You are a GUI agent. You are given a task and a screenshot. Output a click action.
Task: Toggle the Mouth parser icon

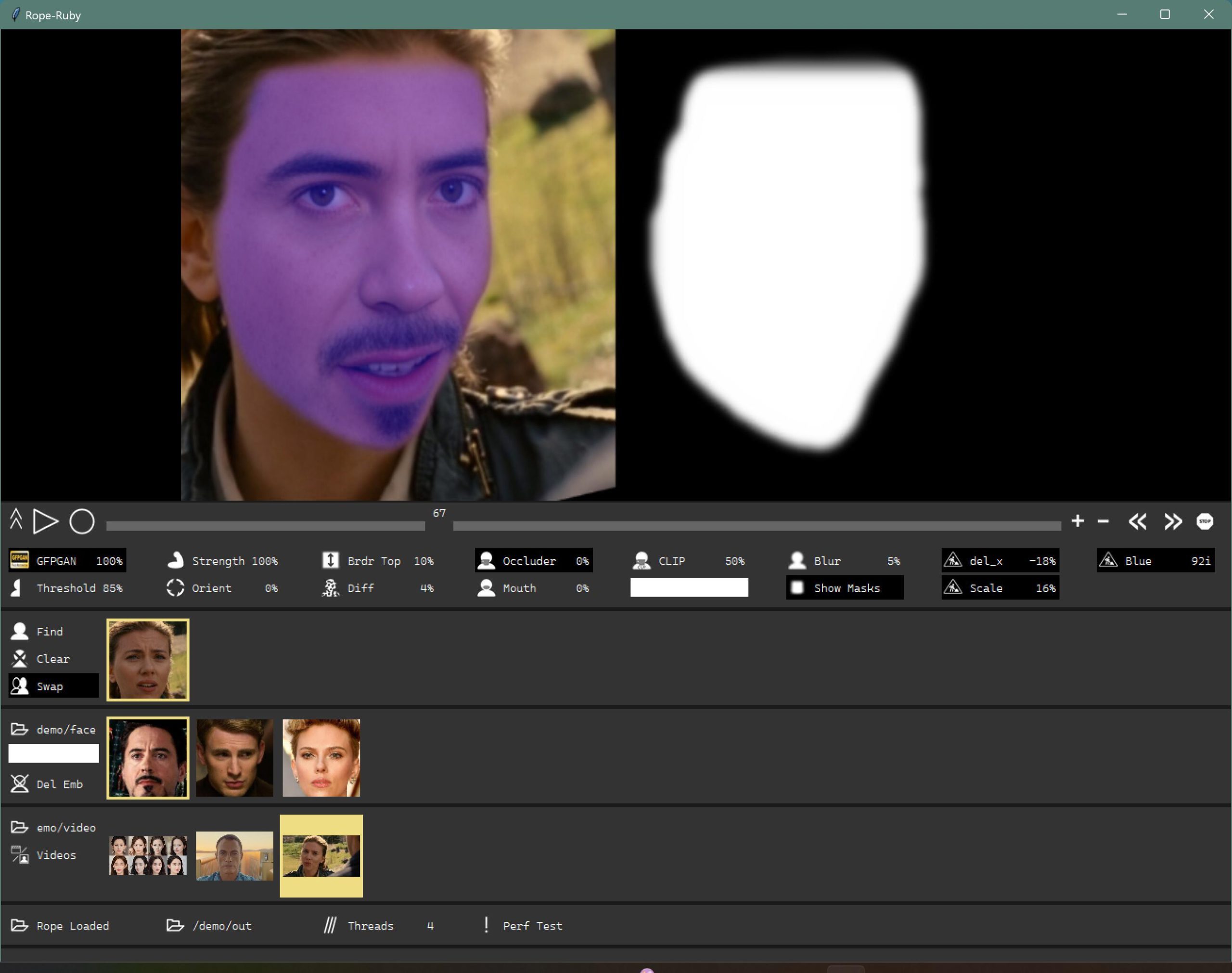pyautogui.click(x=486, y=587)
